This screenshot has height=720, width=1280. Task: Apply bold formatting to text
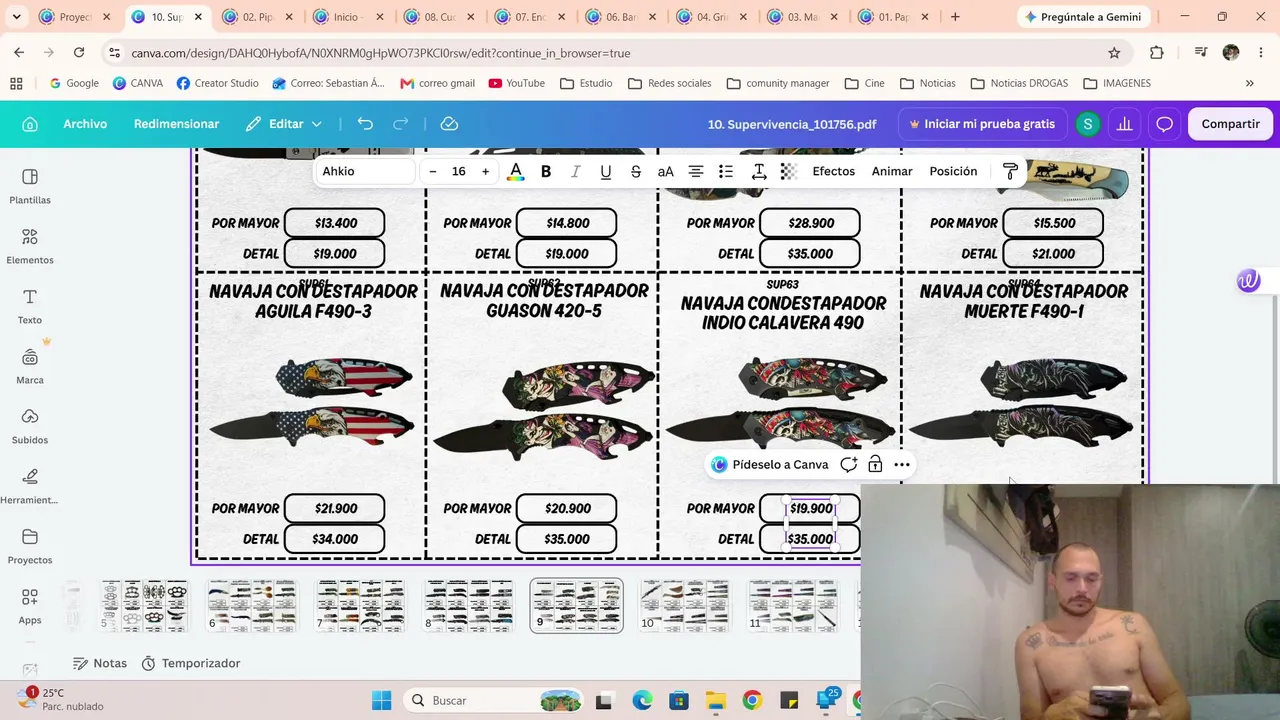tap(546, 172)
